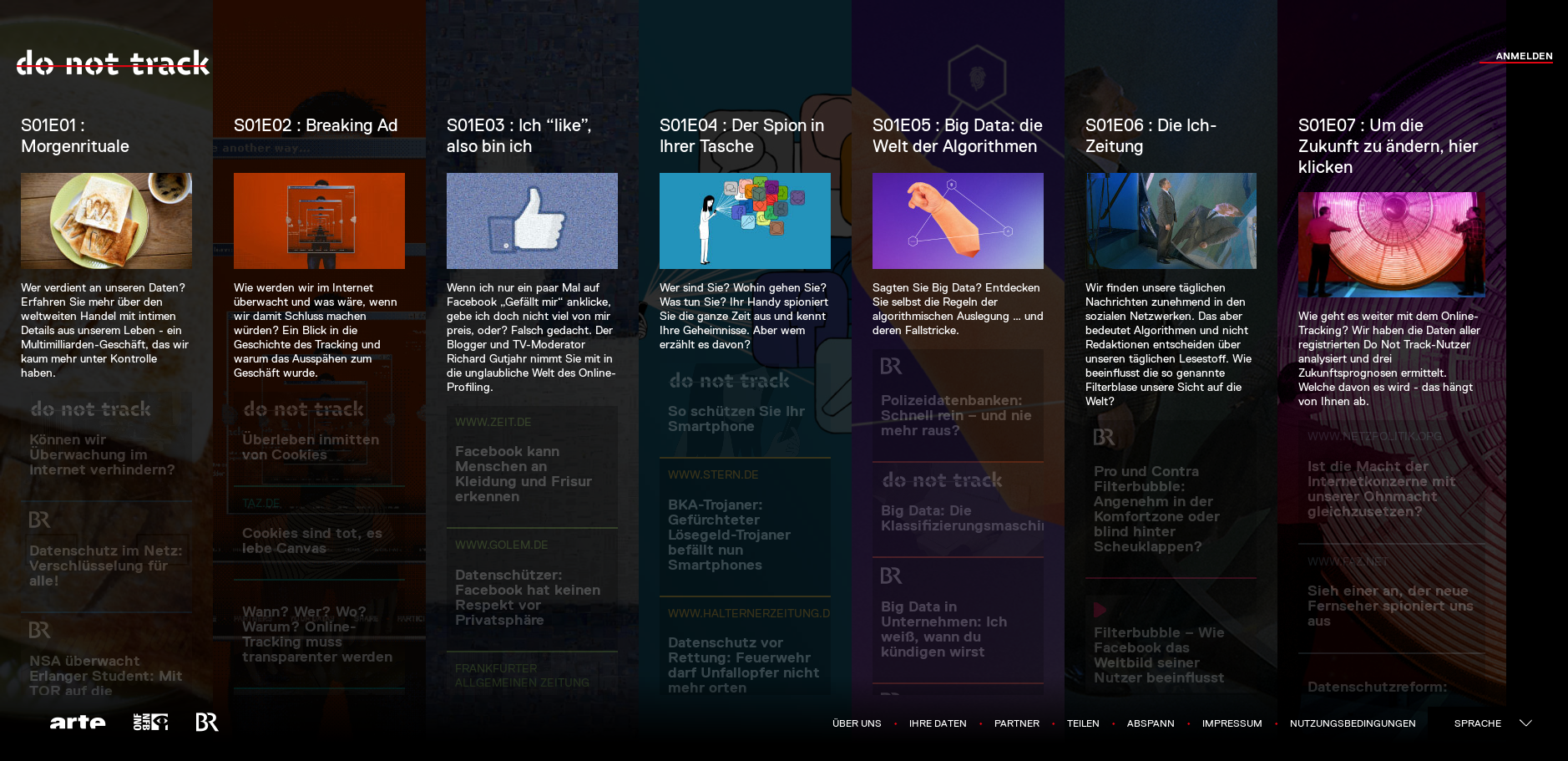Viewport: 1568px width, 761px height.
Task: Open the Sprache language selector
Action: [x=1477, y=723]
